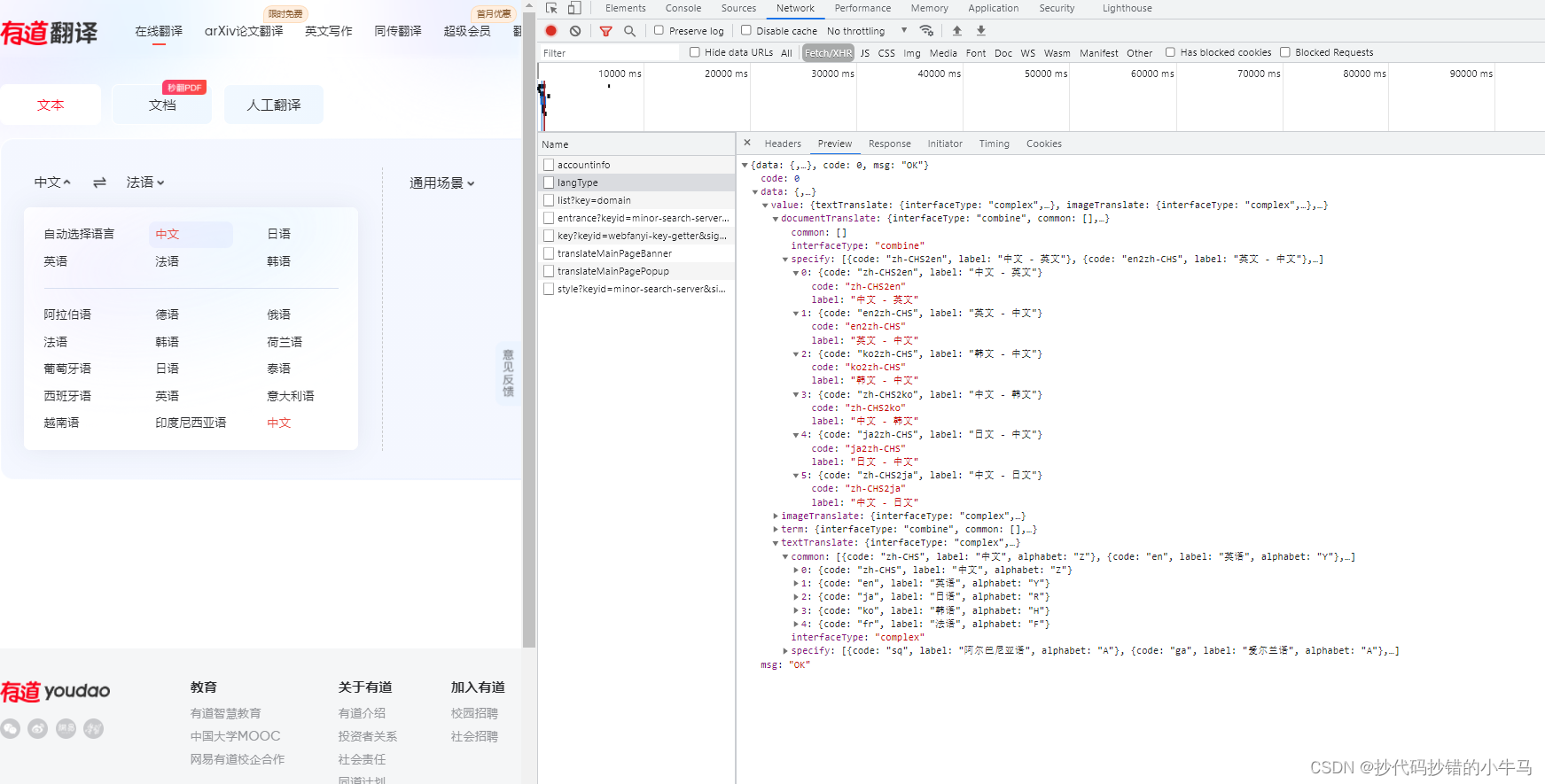Clear the network log
This screenshot has height=784, width=1545.
point(575,31)
